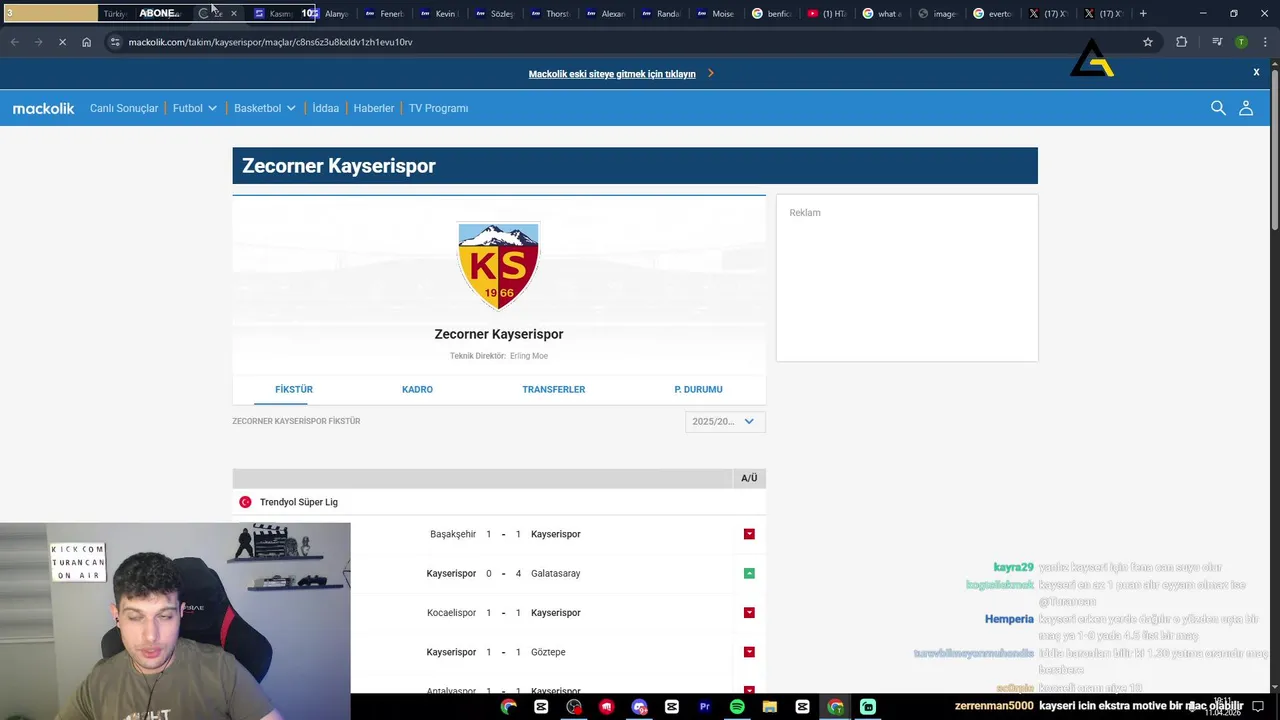Screen dimensions: 1280x720
Task: Select the KADRO tab
Action: [417, 389]
